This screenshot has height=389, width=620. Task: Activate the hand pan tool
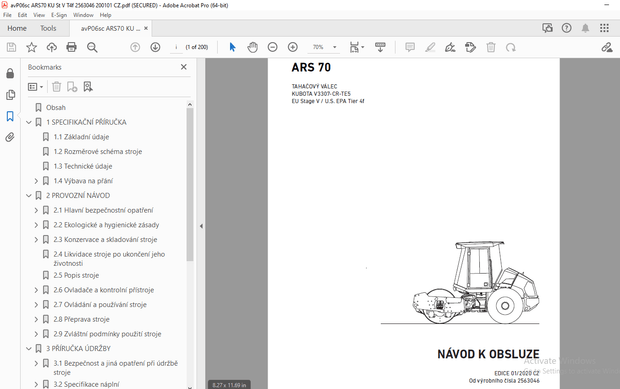252,47
